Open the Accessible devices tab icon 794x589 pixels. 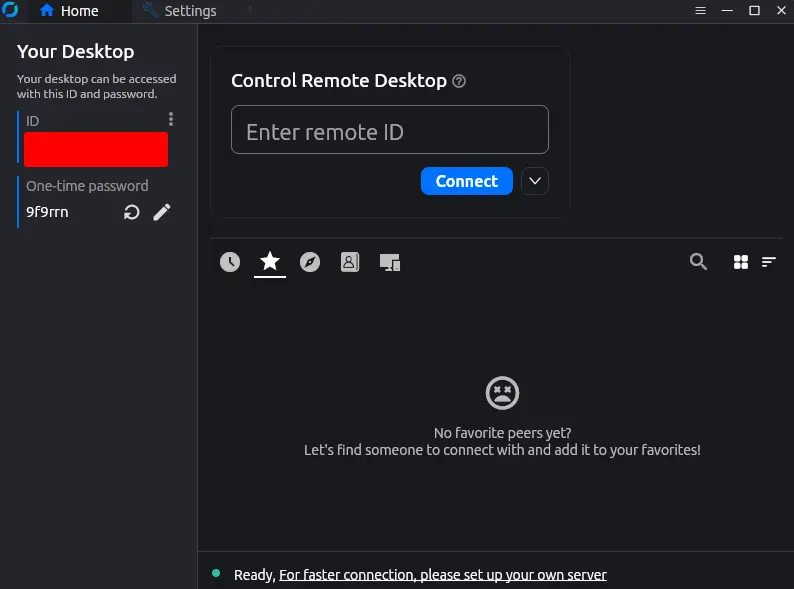click(390, 262)
